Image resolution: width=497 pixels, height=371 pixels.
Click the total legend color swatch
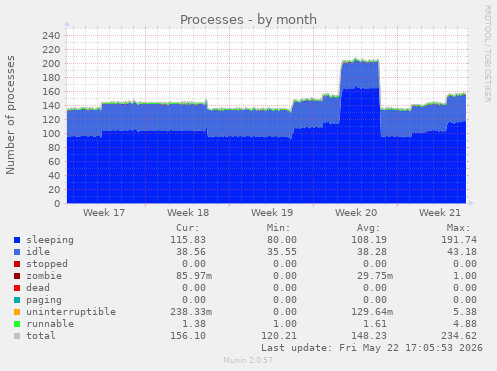17,336
